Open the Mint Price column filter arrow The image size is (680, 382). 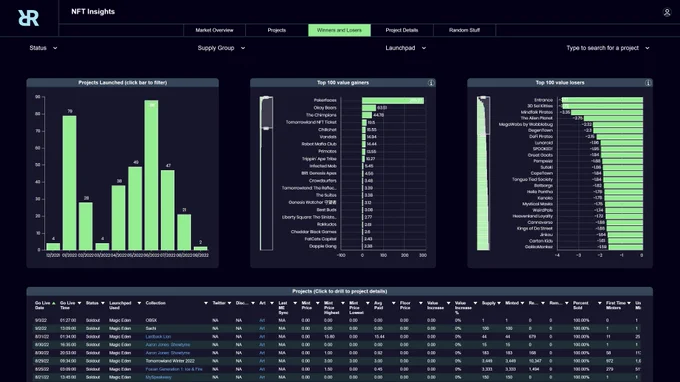coord(317,303)
